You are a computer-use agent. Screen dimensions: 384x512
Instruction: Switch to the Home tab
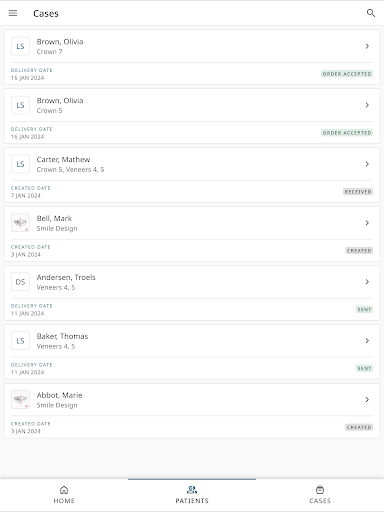point(64,495)
